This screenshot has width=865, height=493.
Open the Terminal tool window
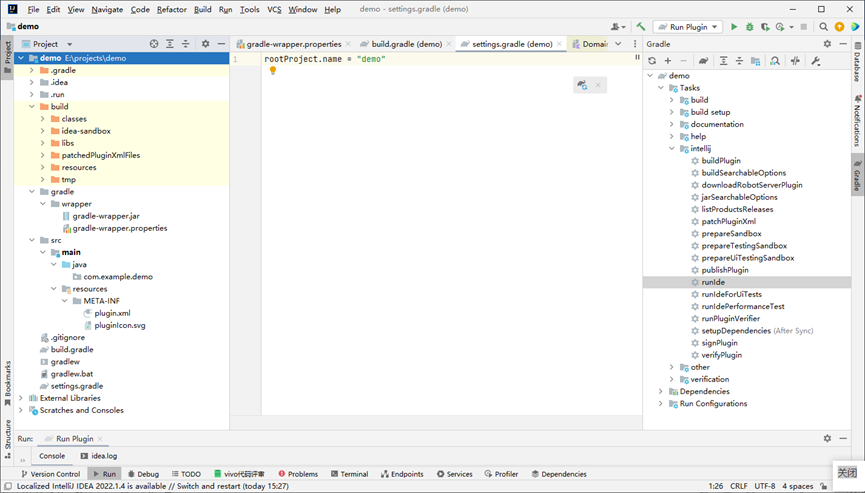(349, 474)
